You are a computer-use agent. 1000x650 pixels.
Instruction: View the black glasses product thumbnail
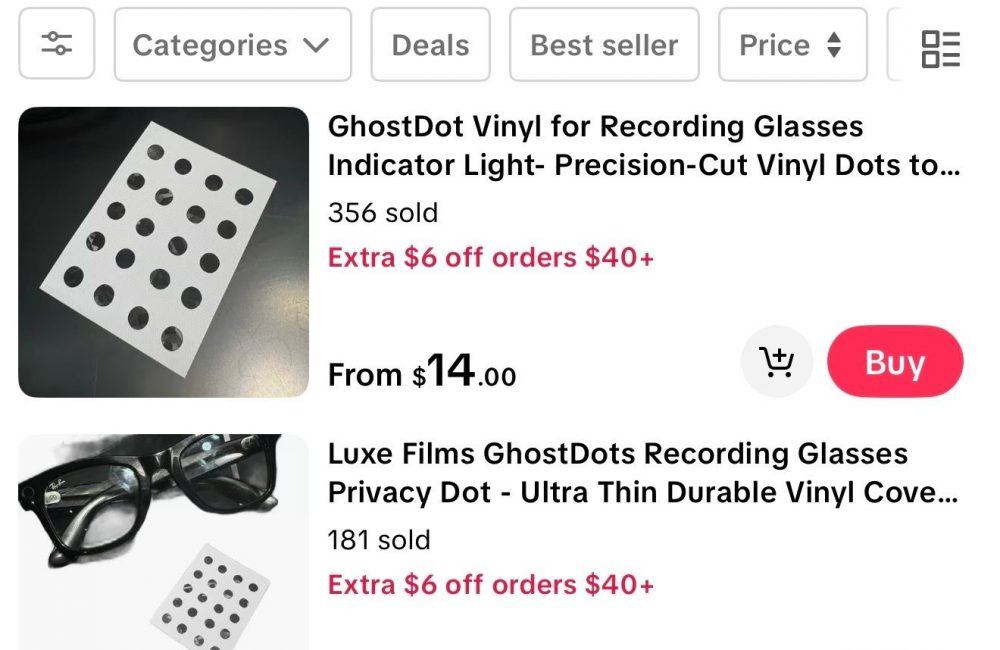tap(164, 542)
